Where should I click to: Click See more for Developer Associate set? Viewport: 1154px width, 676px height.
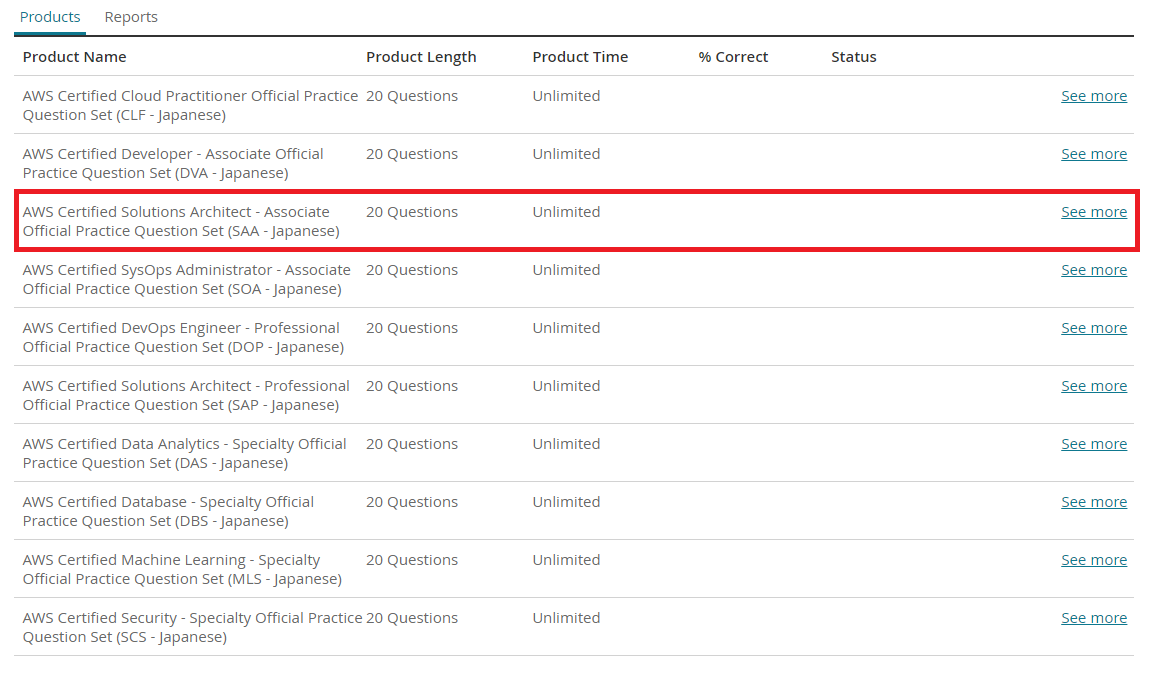[1093, 154]
